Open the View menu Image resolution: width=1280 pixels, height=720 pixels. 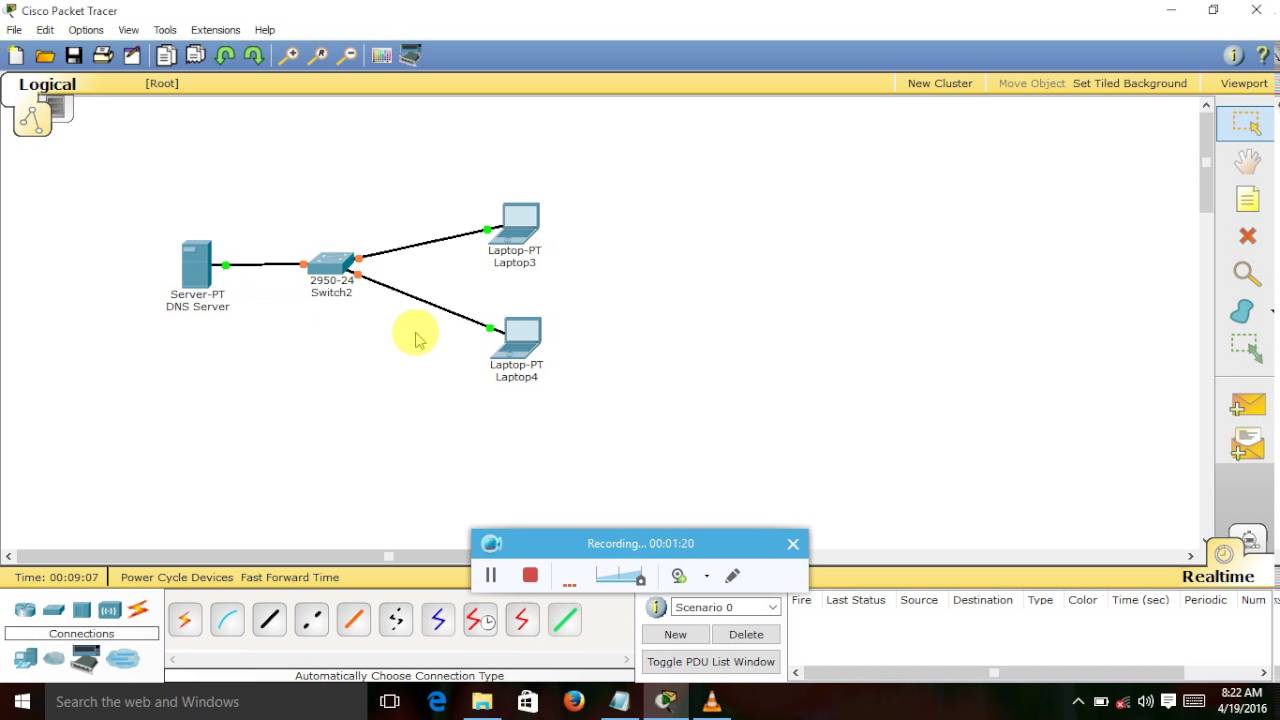click(129, 30)
